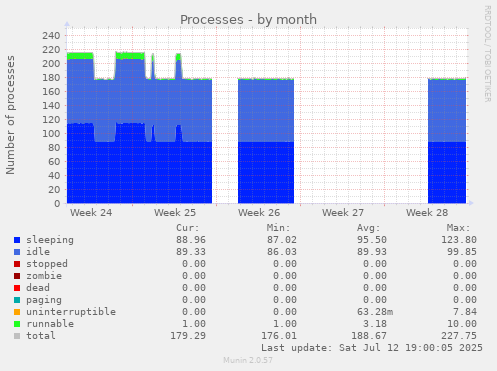Click the 'Week 26' axis label

pos(259,213)
